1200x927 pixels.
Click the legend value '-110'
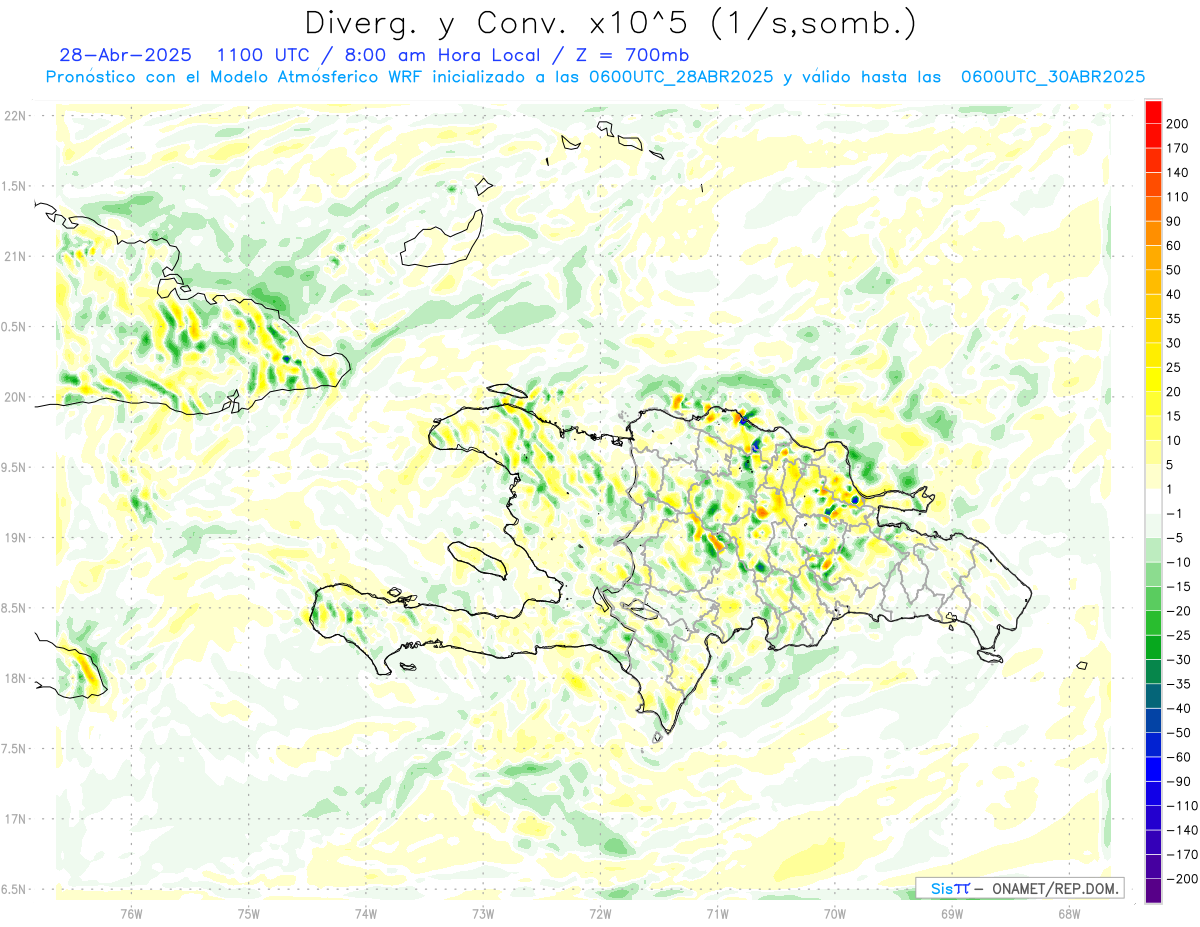coord(1180,806)
